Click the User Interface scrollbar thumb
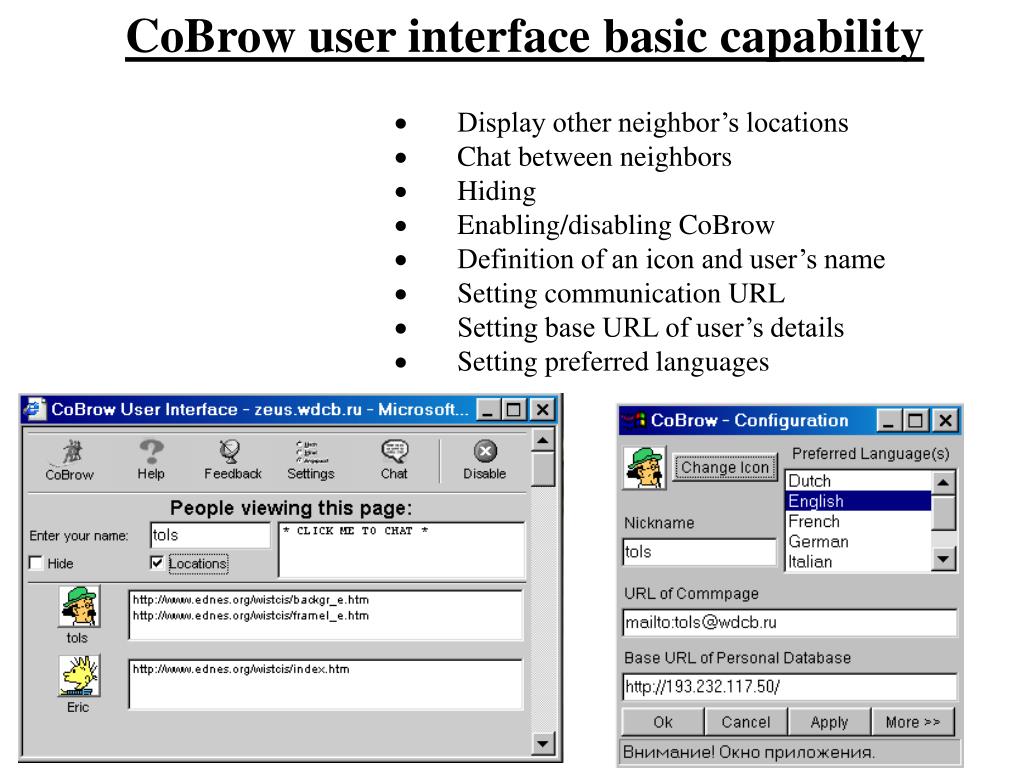This screenshot has width=1024, height=768. (543, 469)
